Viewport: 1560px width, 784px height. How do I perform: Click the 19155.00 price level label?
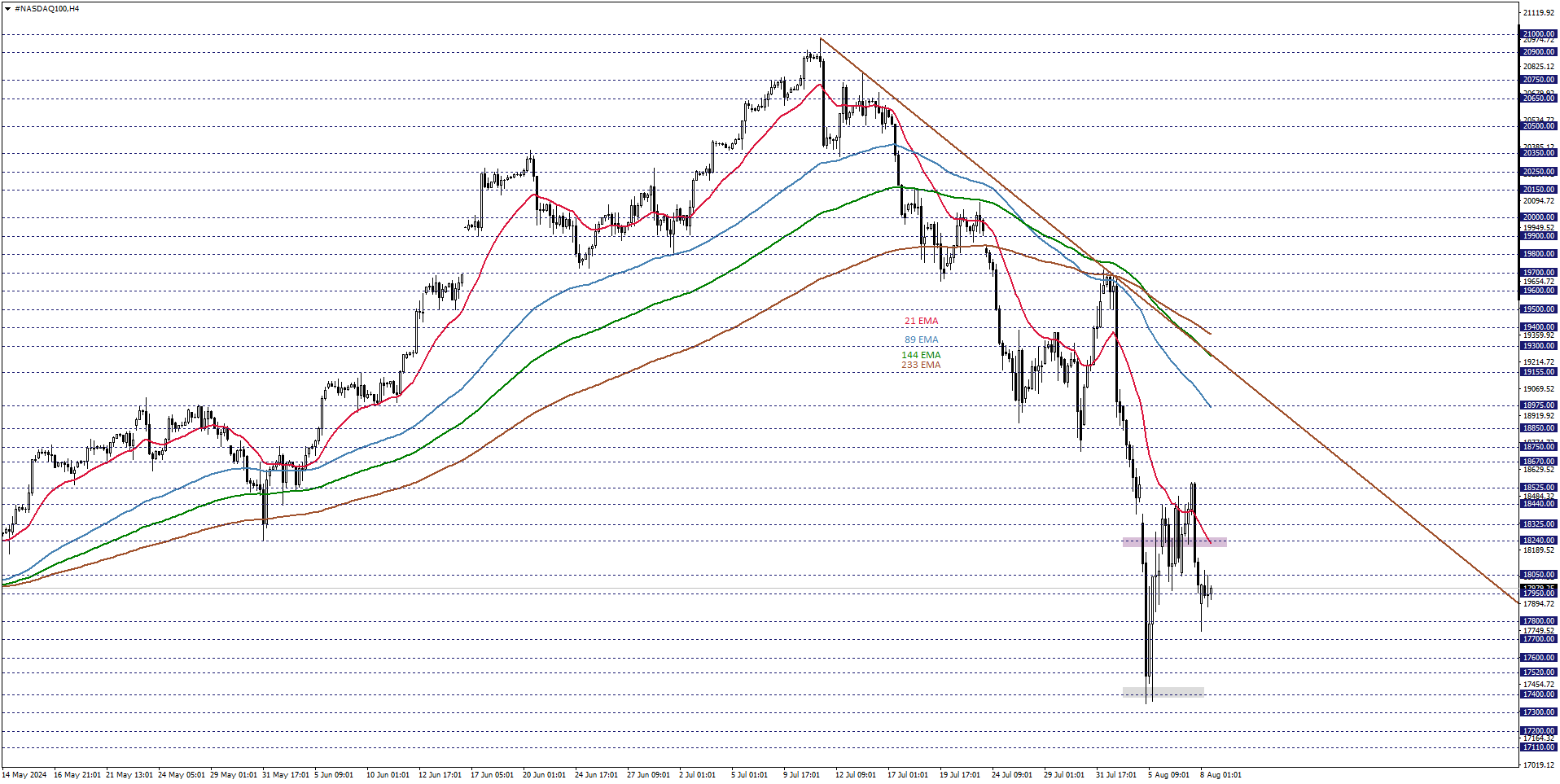pyautogui.click(x=1539, y=372)
